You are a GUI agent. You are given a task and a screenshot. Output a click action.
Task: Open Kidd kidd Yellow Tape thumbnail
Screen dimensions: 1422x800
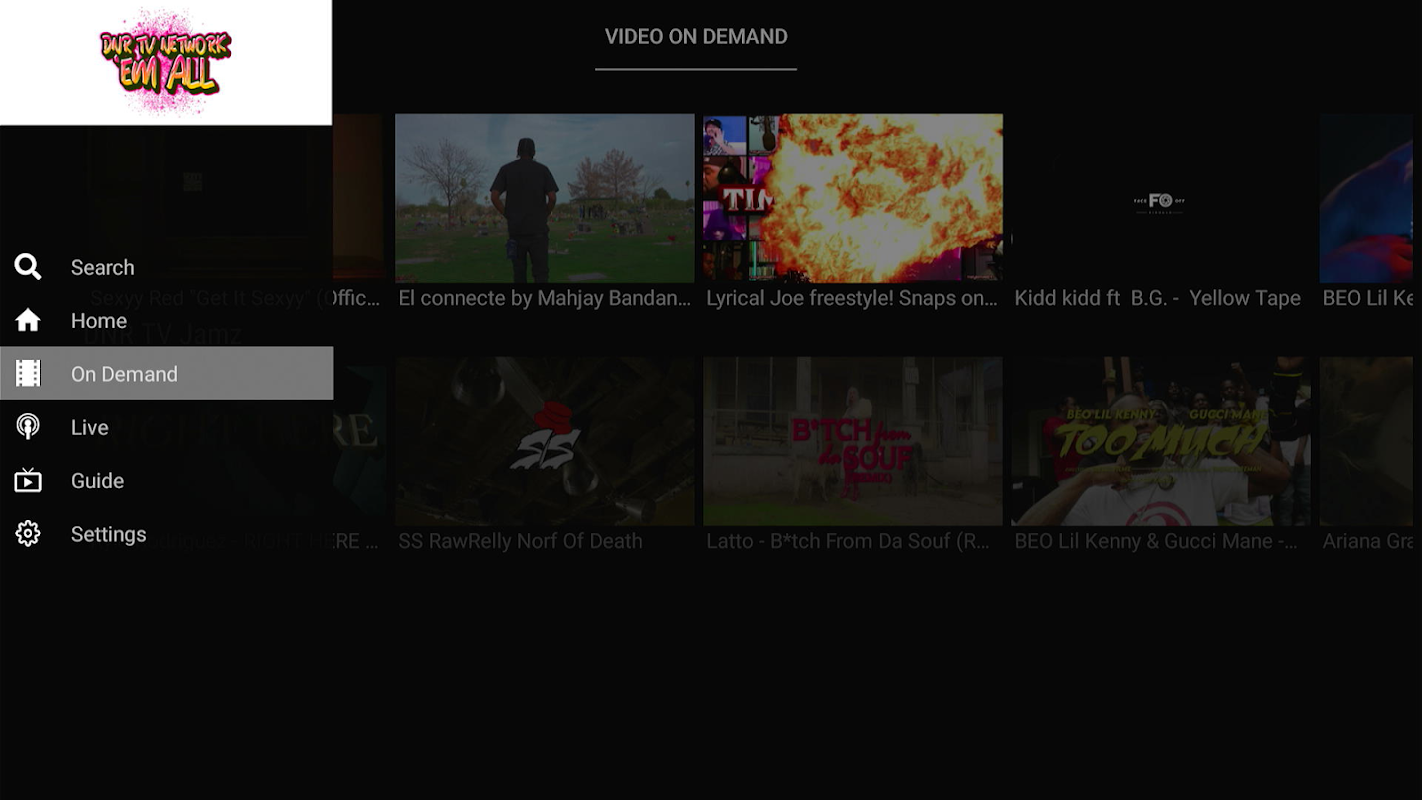[1160, 198]
